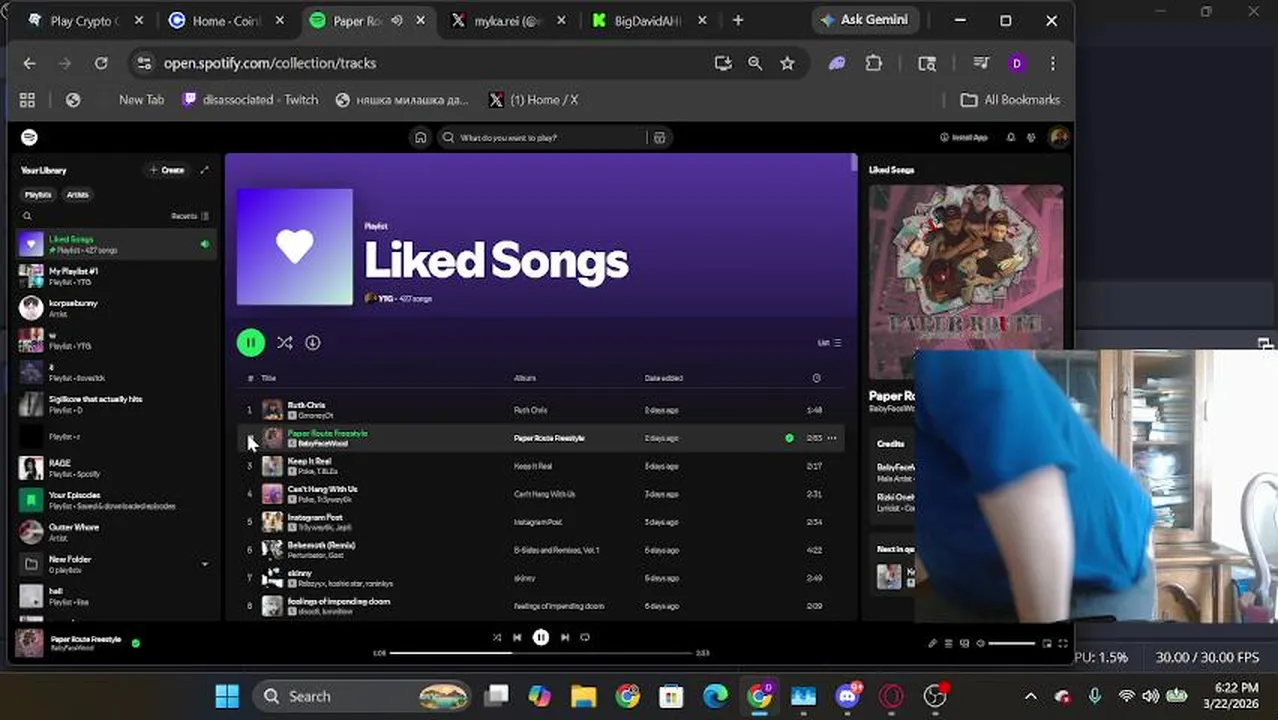
Task: Select 'feelings of impending doom' track
Action: pyautogui.click(x=540, y=606)
